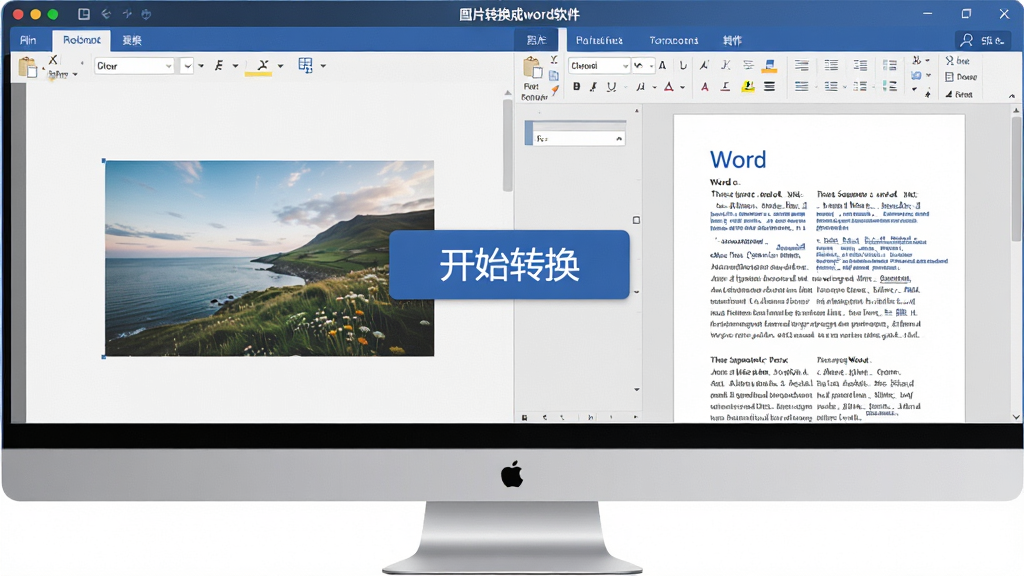The image size is (1024, 576).
Task: Open the dropdown arrow next to the table grid icon
Action: (323, 66)
